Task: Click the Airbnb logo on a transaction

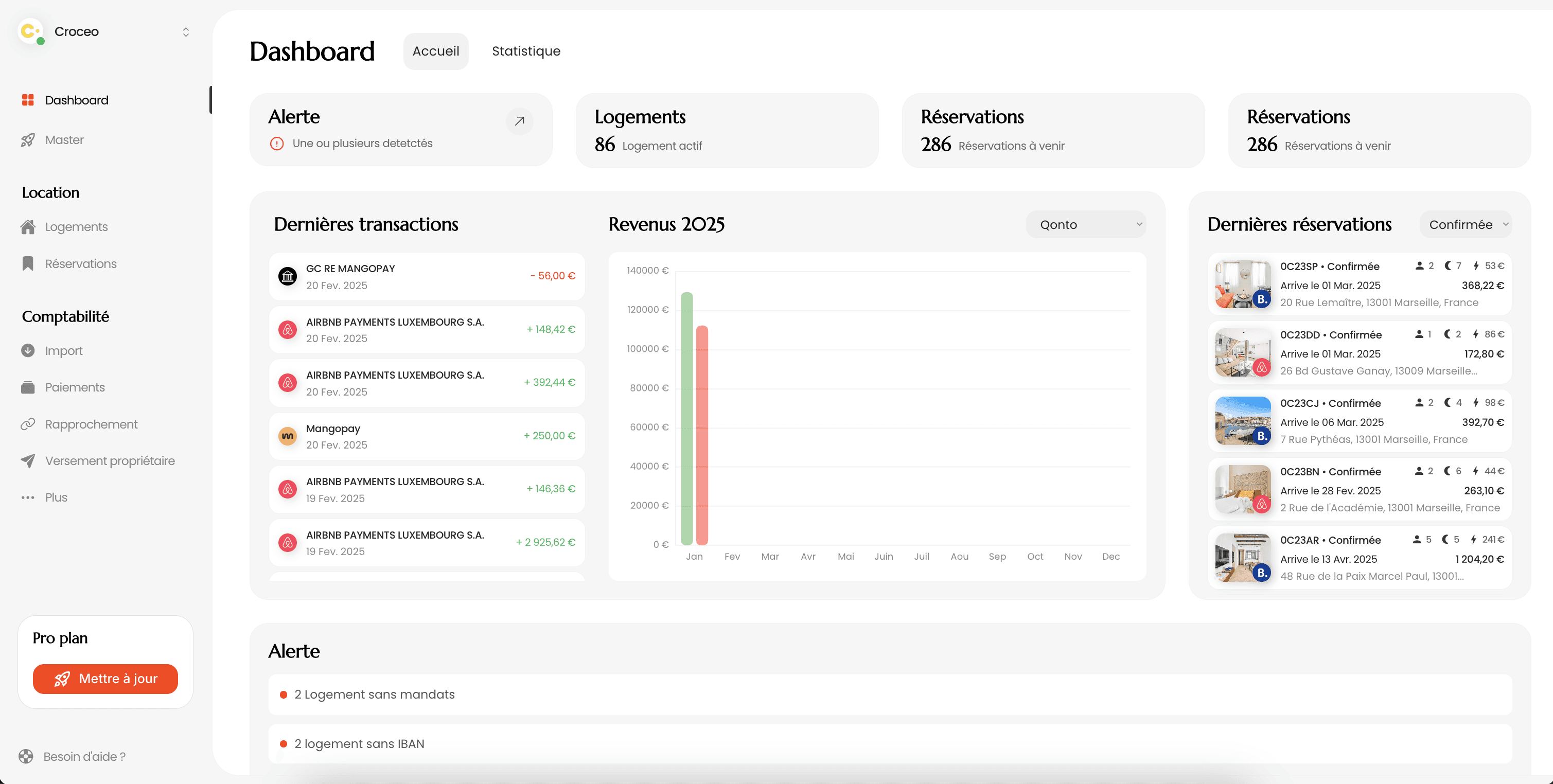Action: pyautogui.click(x=288, y=330)
